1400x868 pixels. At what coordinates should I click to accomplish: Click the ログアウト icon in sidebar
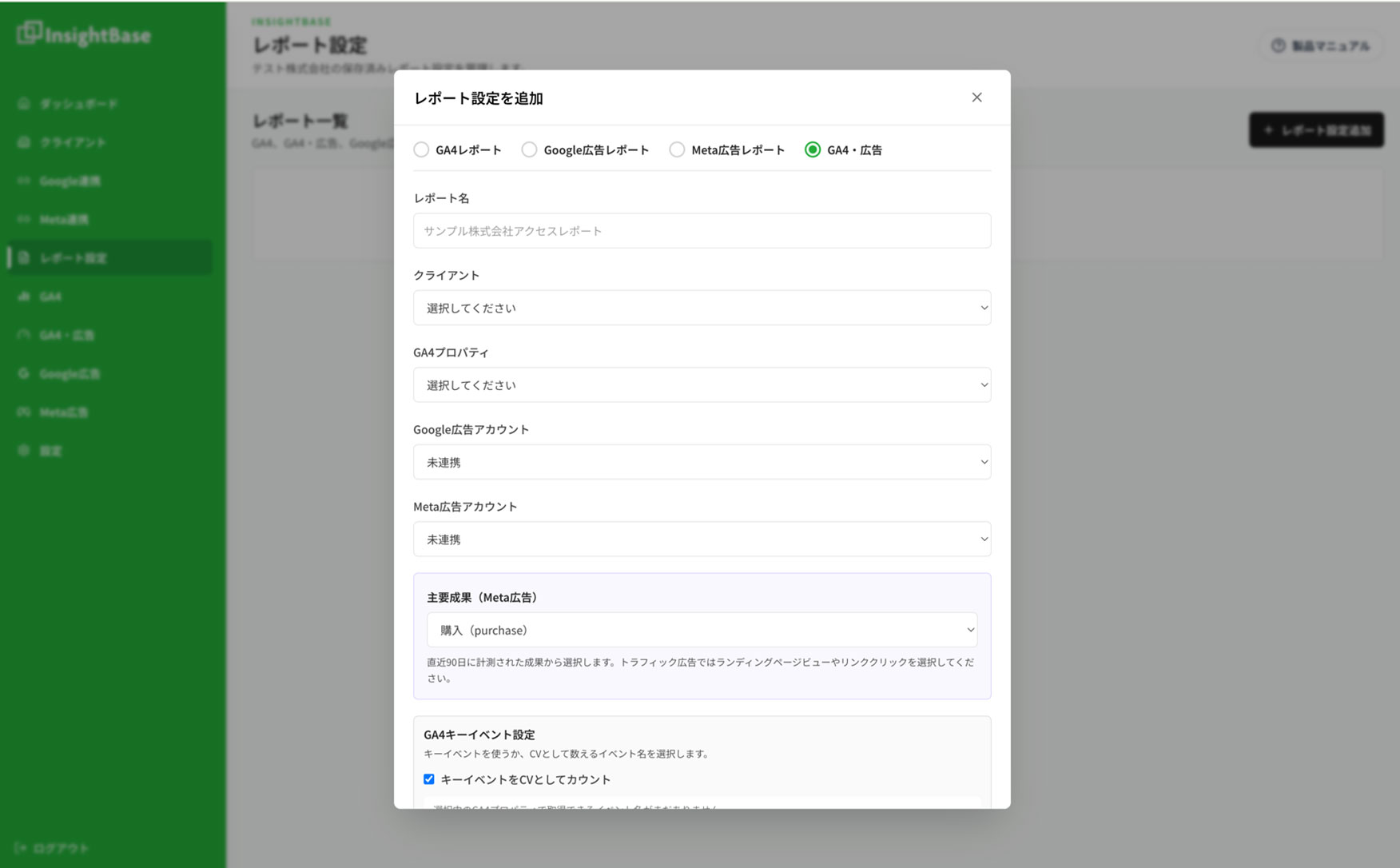coord(21,848)
